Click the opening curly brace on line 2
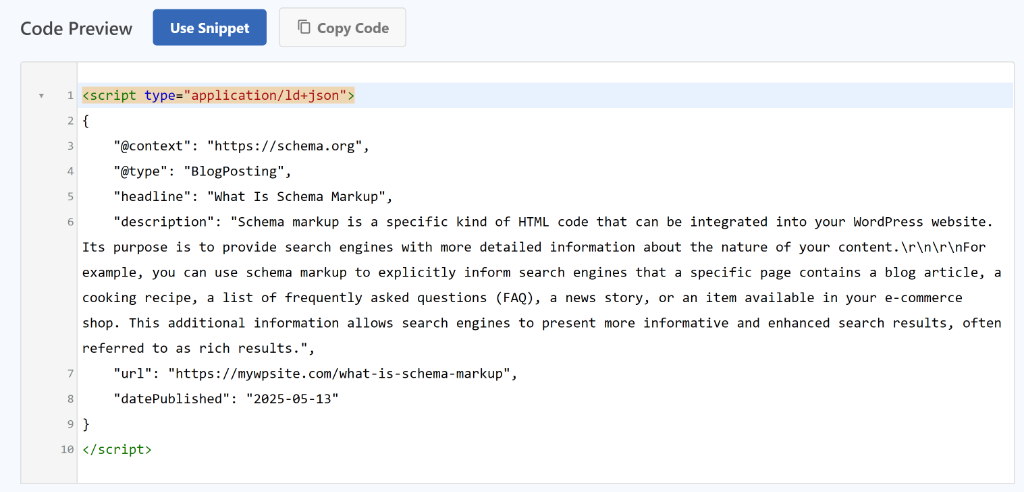This screenshot has width=1024, height=492. click(86, 121)
